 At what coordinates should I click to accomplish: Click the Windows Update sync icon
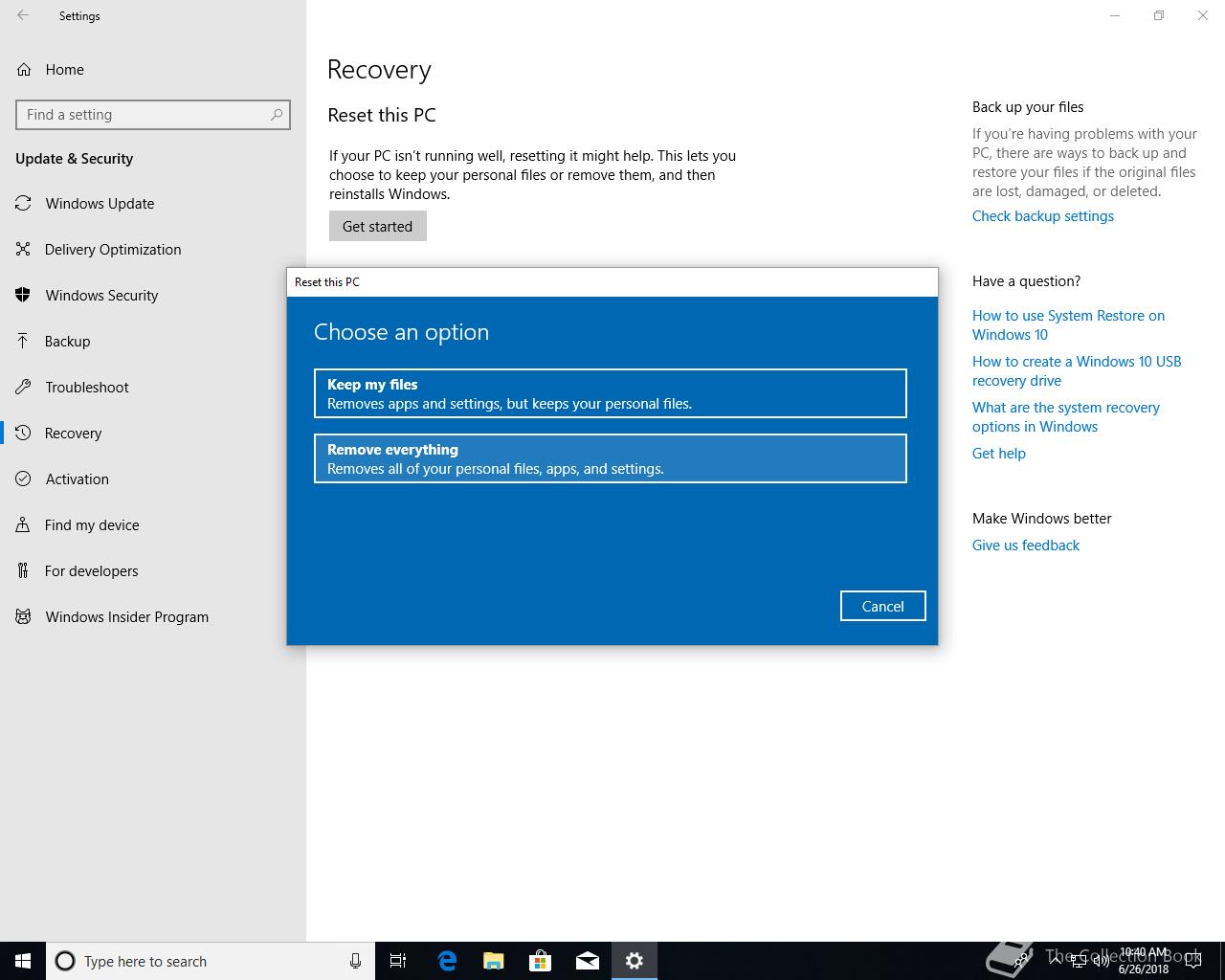[23, 203]
